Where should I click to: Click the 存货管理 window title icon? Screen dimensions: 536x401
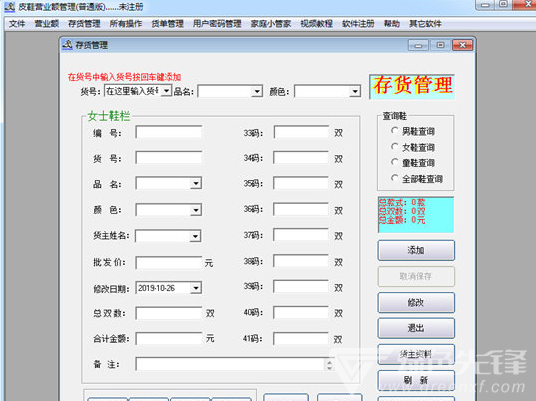(x=68, y=44)
